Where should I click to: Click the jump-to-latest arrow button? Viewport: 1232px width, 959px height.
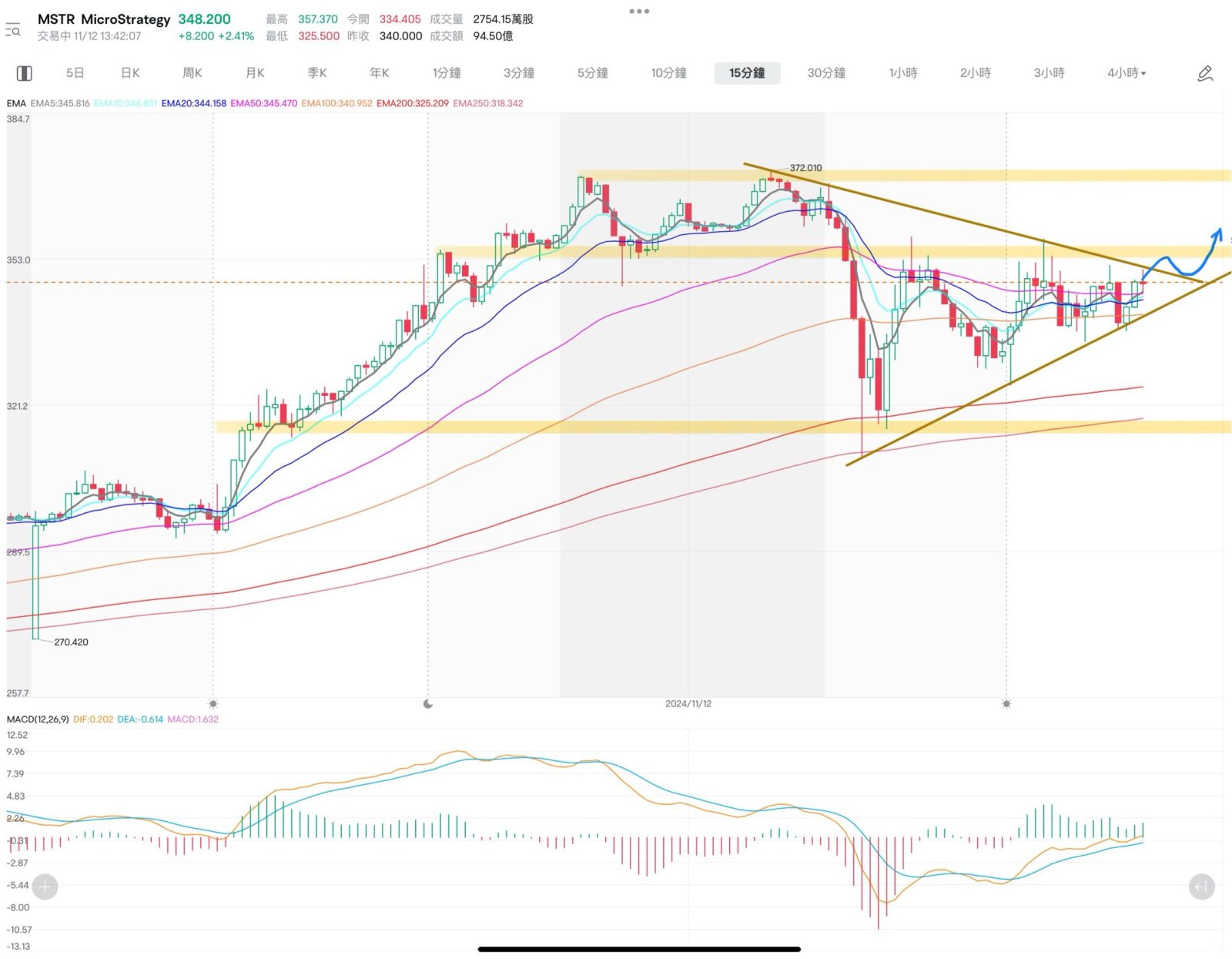pyautogui.click(x=1201, y=887)
